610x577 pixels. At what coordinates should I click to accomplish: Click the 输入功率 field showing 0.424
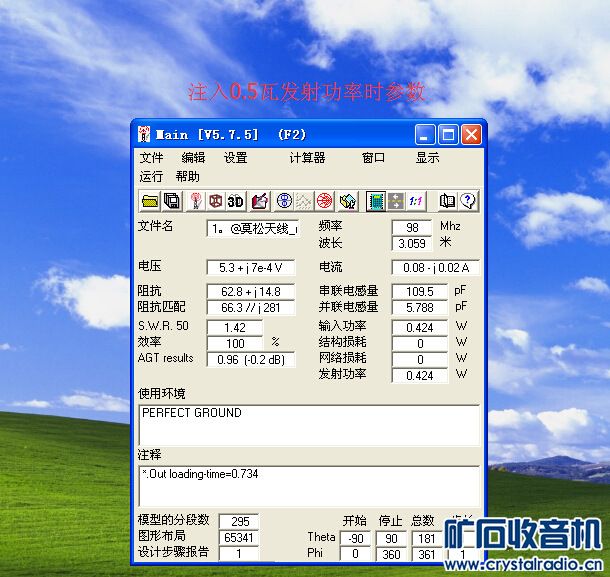click(x=419, y=328)
